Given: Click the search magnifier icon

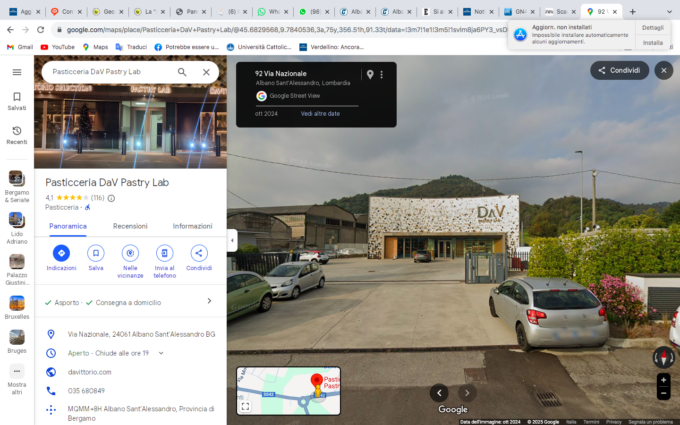Looking at the screenshot, I should click(x=182, y=72).
